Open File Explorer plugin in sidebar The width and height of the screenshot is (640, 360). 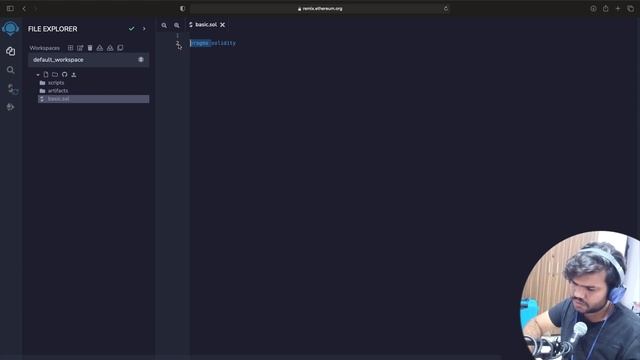click(x=11, y=51)
